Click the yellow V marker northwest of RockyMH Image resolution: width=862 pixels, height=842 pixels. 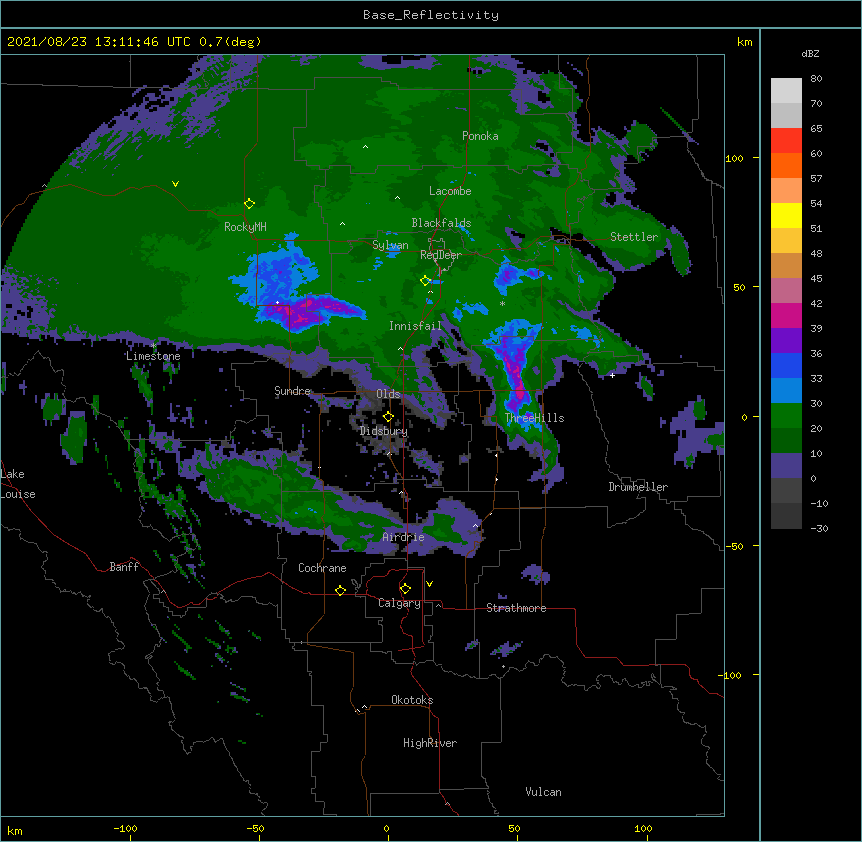tap(175, 184)
